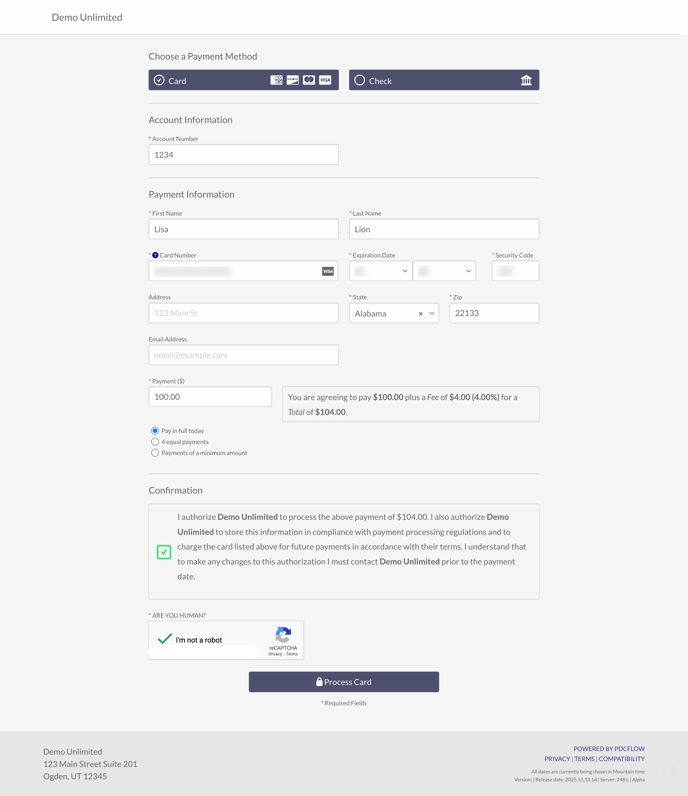688x796 pixels.
Task: Select Payments of a minimum amount
Action: 155,453
